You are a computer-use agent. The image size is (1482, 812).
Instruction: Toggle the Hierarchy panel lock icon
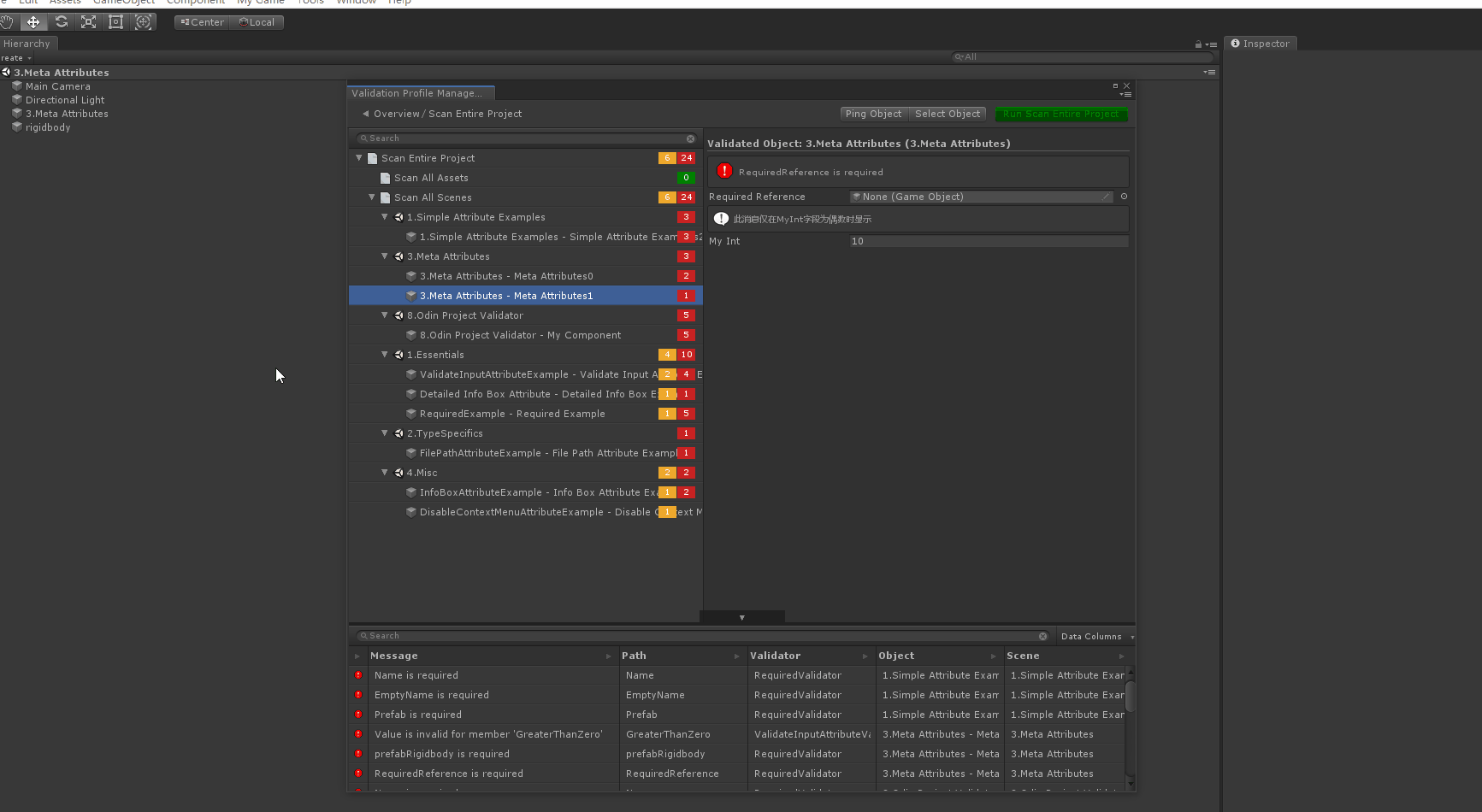[1198, 44]
